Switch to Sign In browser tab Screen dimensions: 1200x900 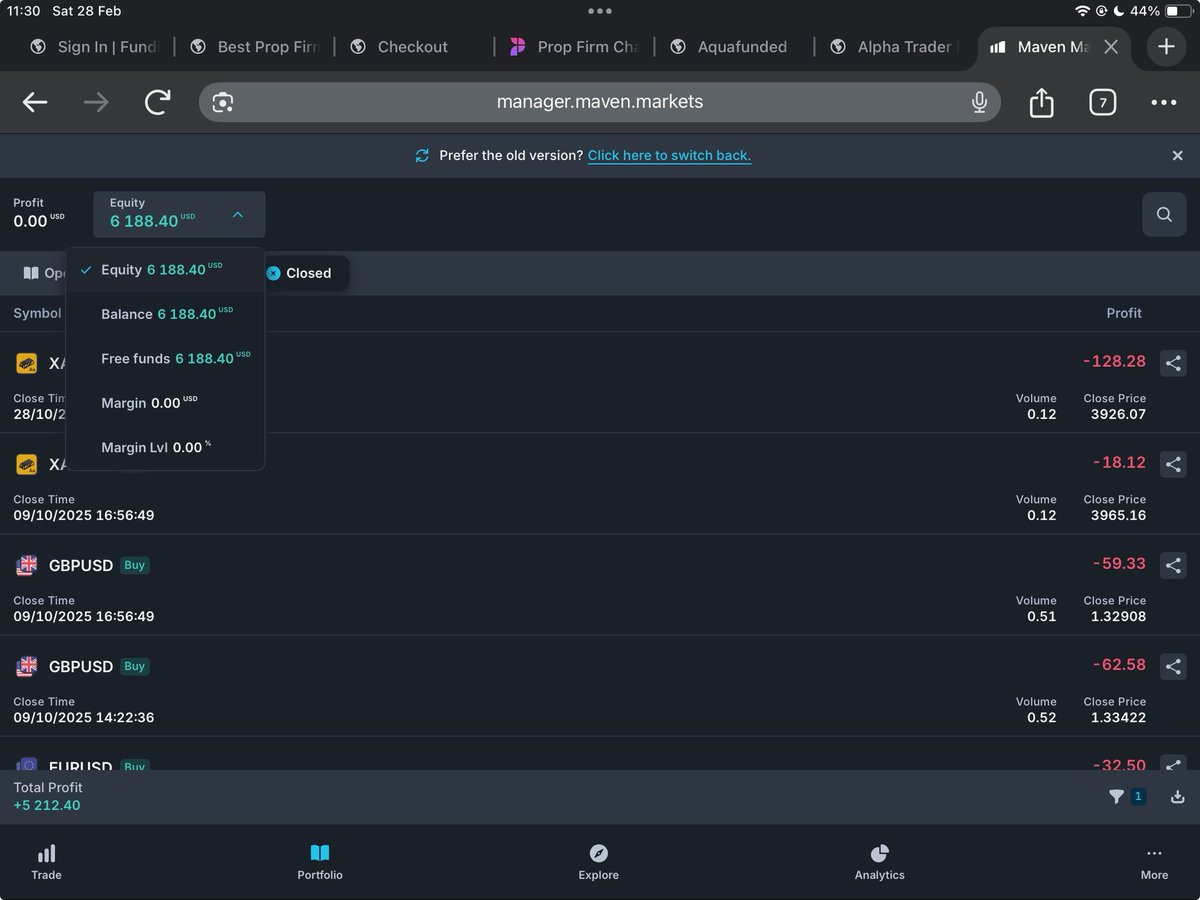(94, 47)
